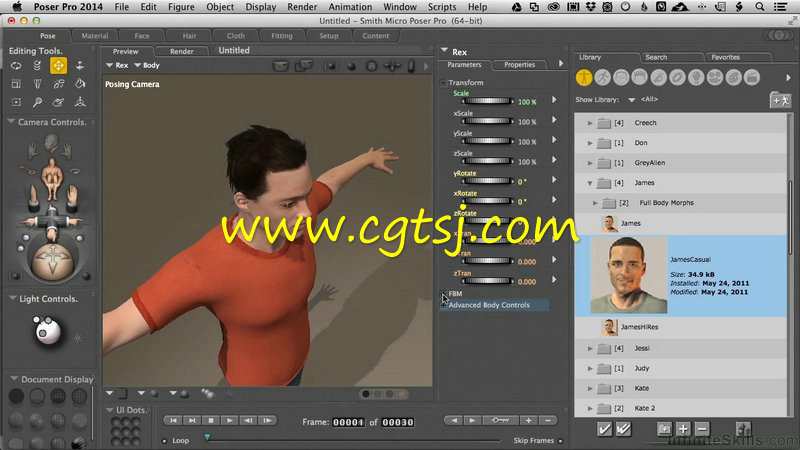The height and width of the screenshot is (450, 800).
Task: Select the JamesCasual thumbnail
Action: [x=629, y=276]
